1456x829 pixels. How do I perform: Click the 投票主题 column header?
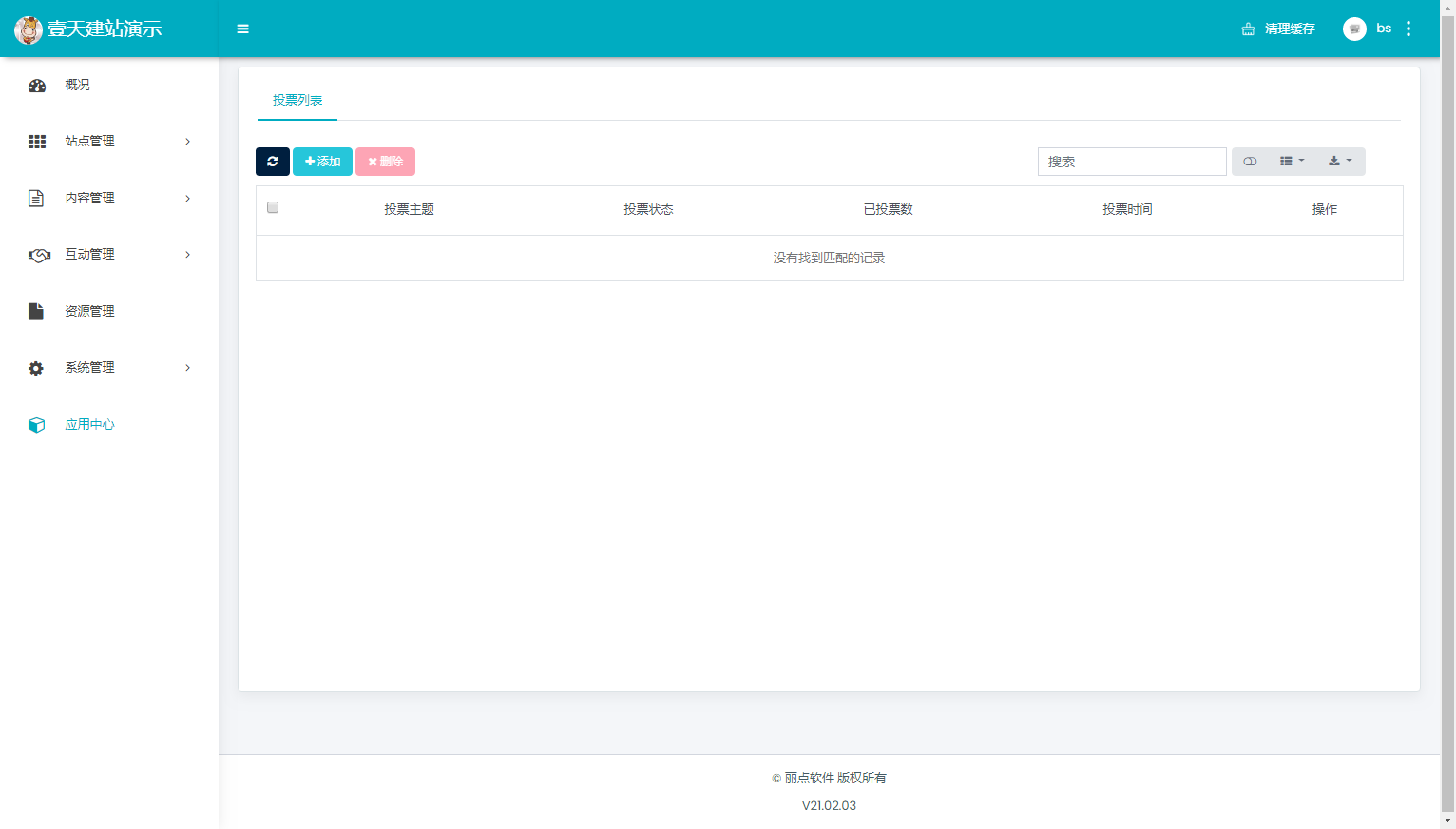409,209
